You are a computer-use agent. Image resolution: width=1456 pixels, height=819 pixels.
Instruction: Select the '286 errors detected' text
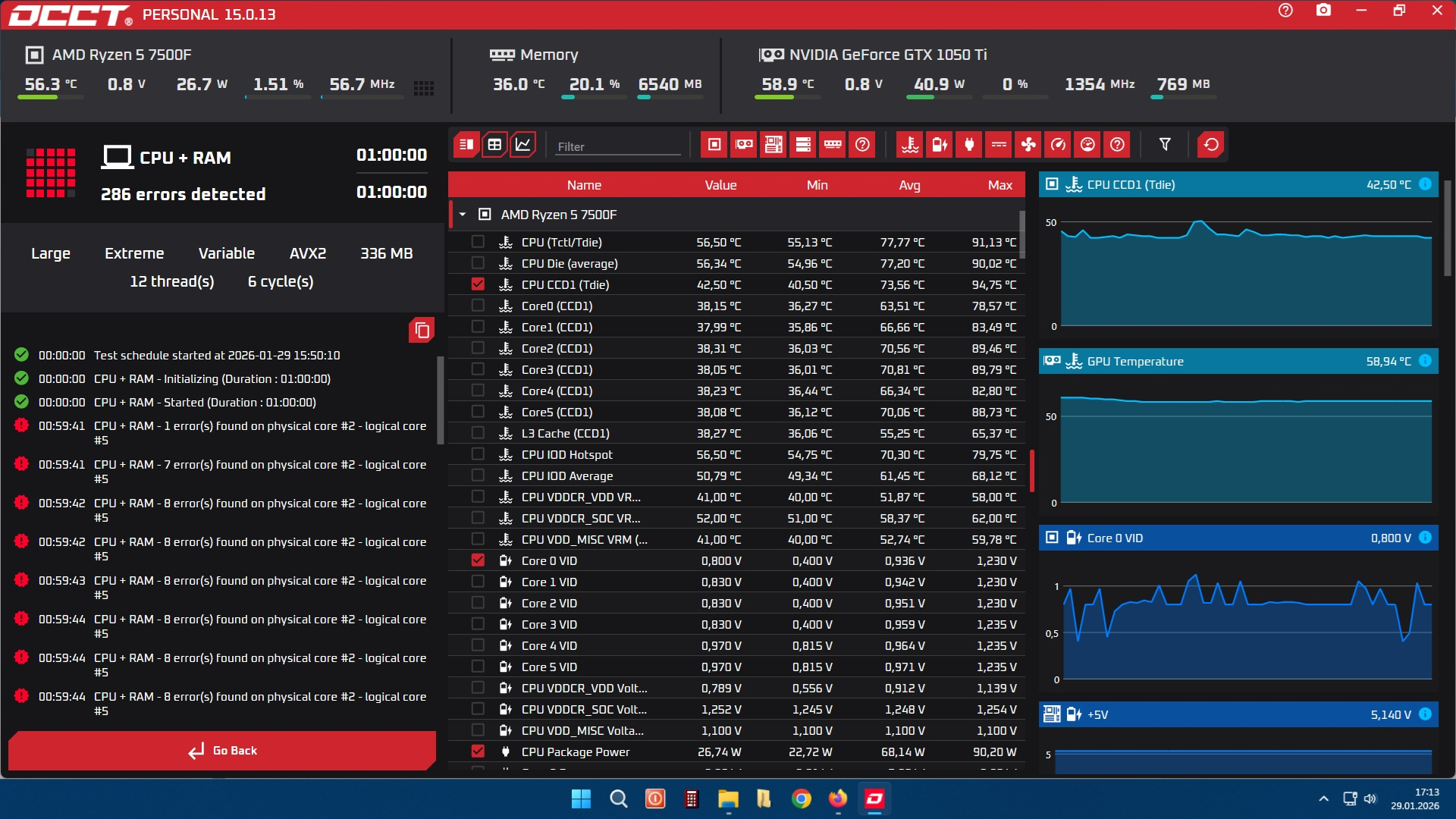[x=184, y=194]
